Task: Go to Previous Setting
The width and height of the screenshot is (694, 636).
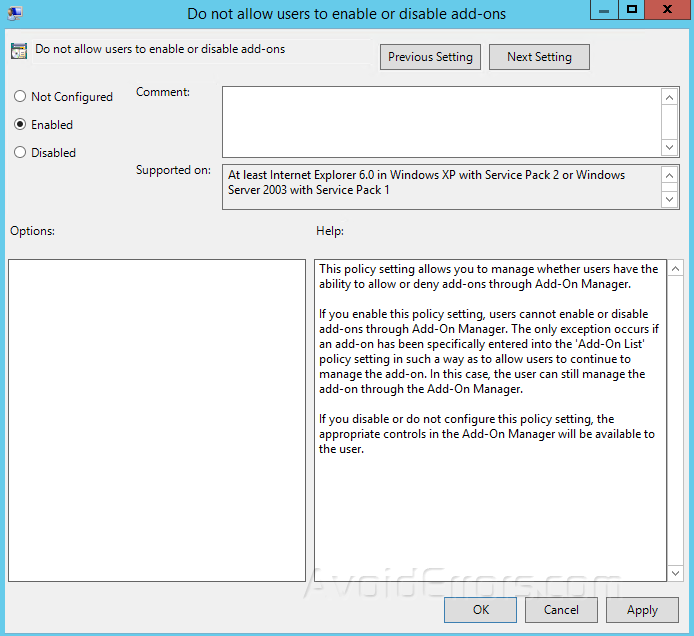Action: point(430,57)
